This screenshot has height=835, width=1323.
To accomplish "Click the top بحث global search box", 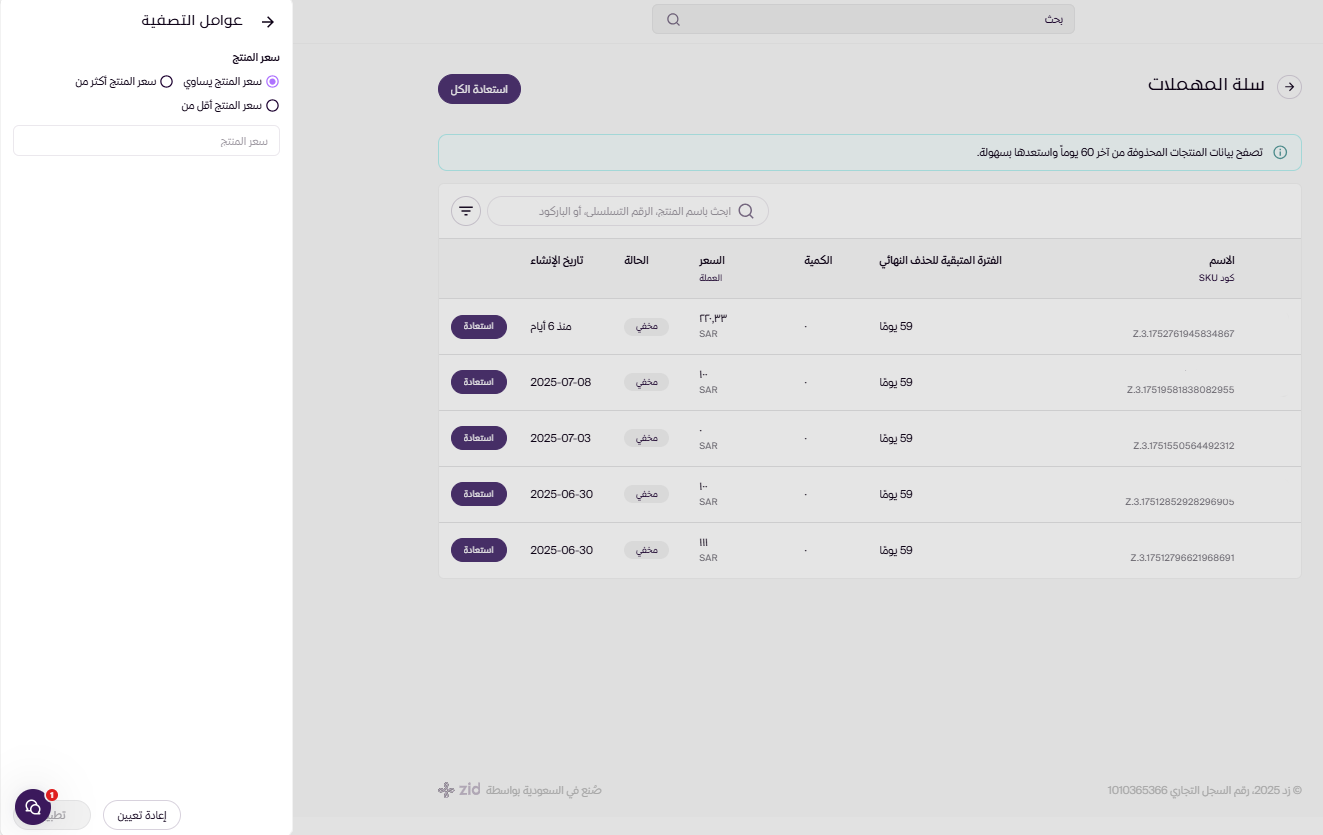I will tap(863, 20).
